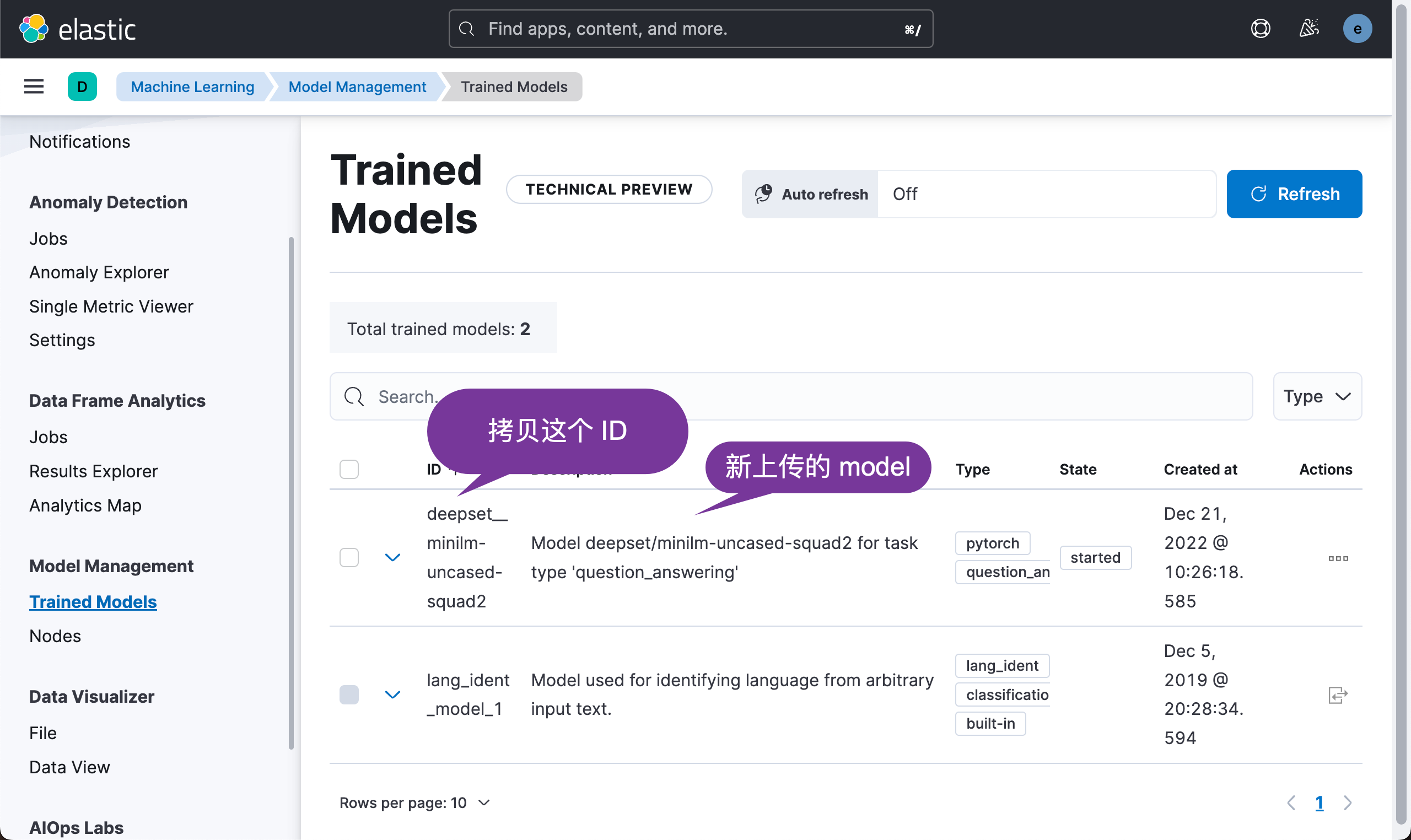Screen dimensions: 1411x840
Task: Go to next page arrow
Action: 1348,802
